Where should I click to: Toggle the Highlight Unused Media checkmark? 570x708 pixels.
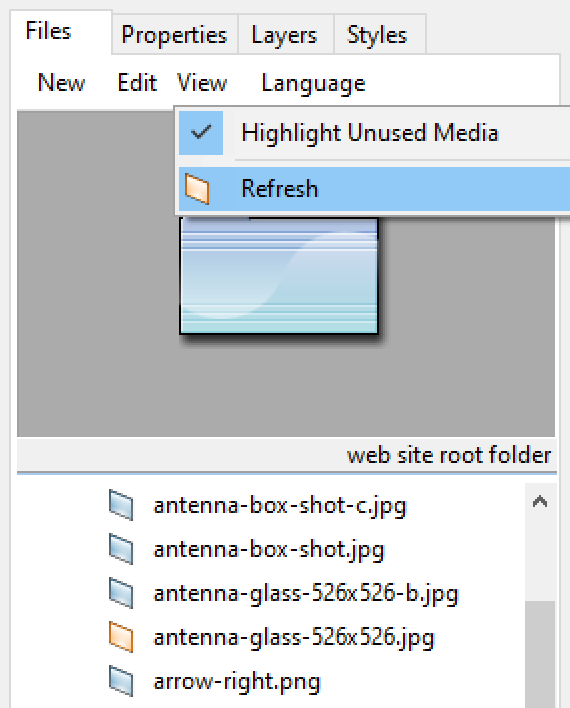201,133
